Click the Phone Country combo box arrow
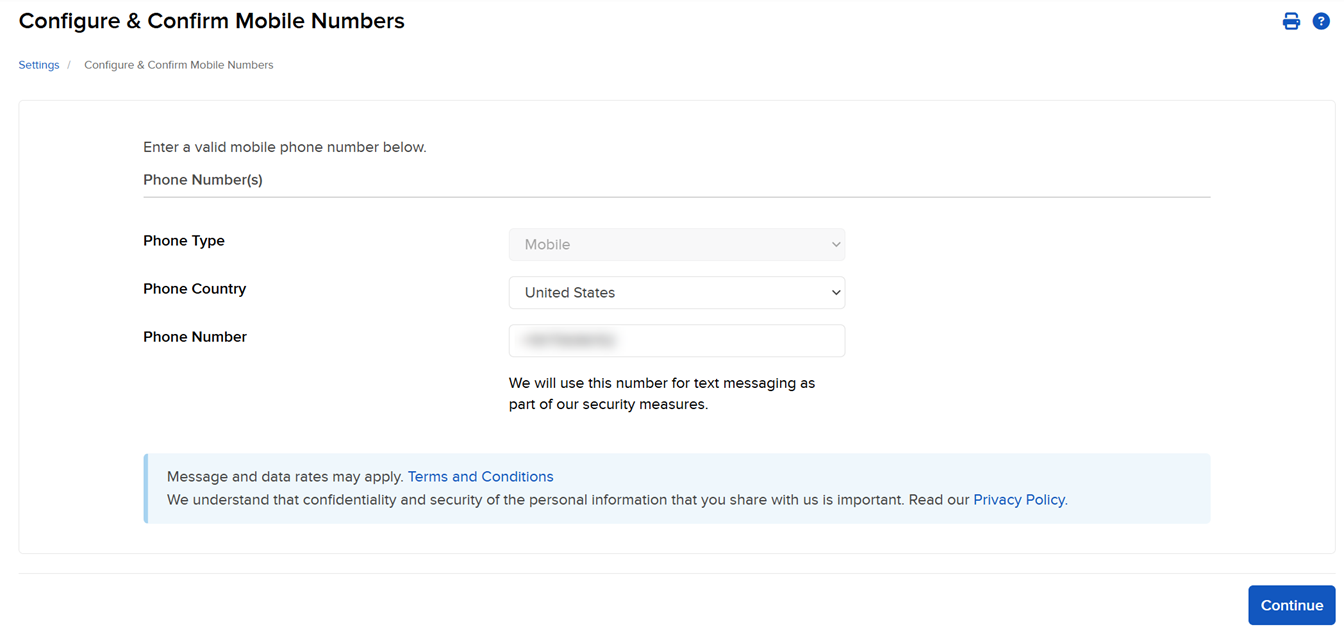This screenshot has width=1344, height=636. [x=835, y=292]
